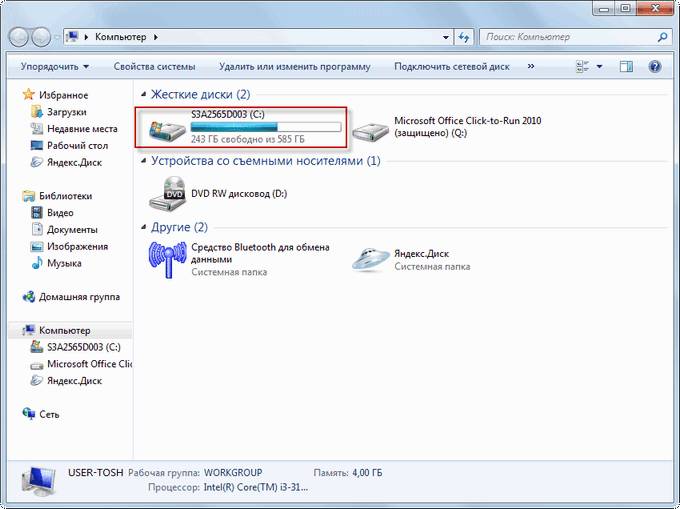Click the back navigation arrow
This screenshot has height=509, width=680.
pyautogui.click(x=20, y=37)
